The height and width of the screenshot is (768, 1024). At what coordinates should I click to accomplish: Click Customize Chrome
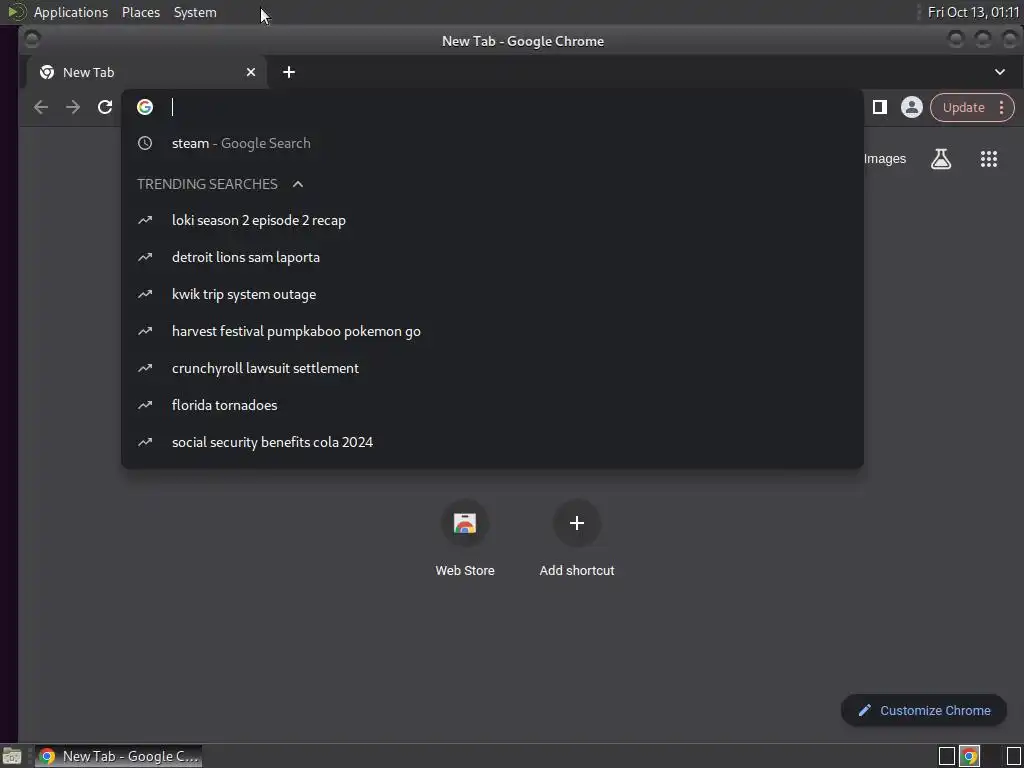click(923, 711)
